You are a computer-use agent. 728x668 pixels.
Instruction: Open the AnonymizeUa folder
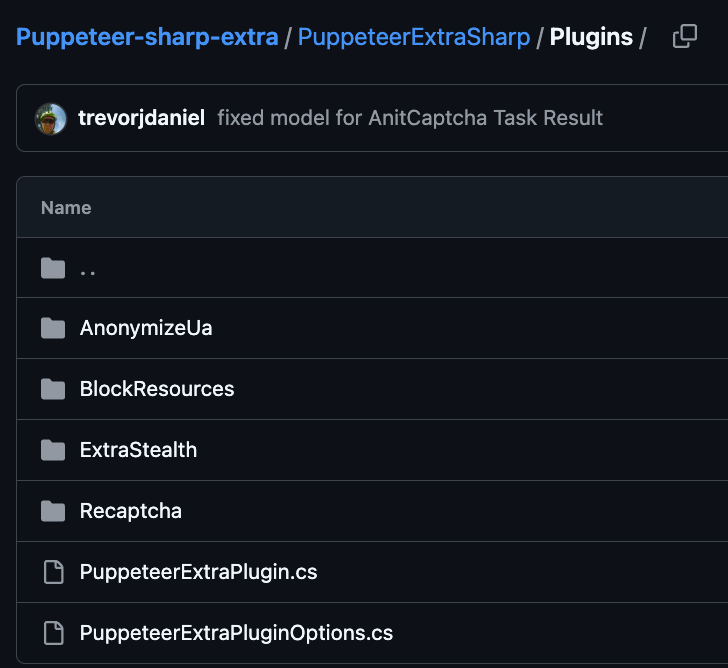pyautogui.click(x=146, y=328)
